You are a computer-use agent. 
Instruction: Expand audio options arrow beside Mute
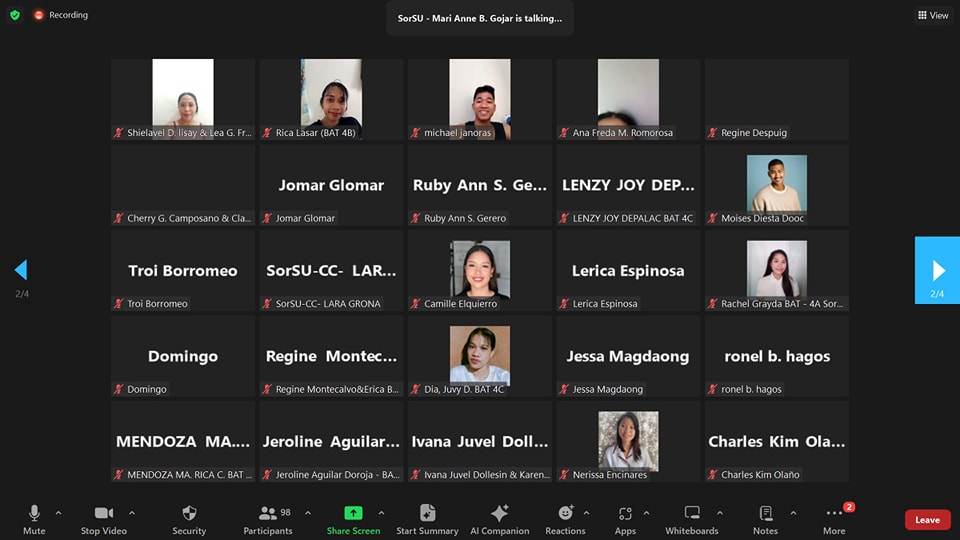58,513
